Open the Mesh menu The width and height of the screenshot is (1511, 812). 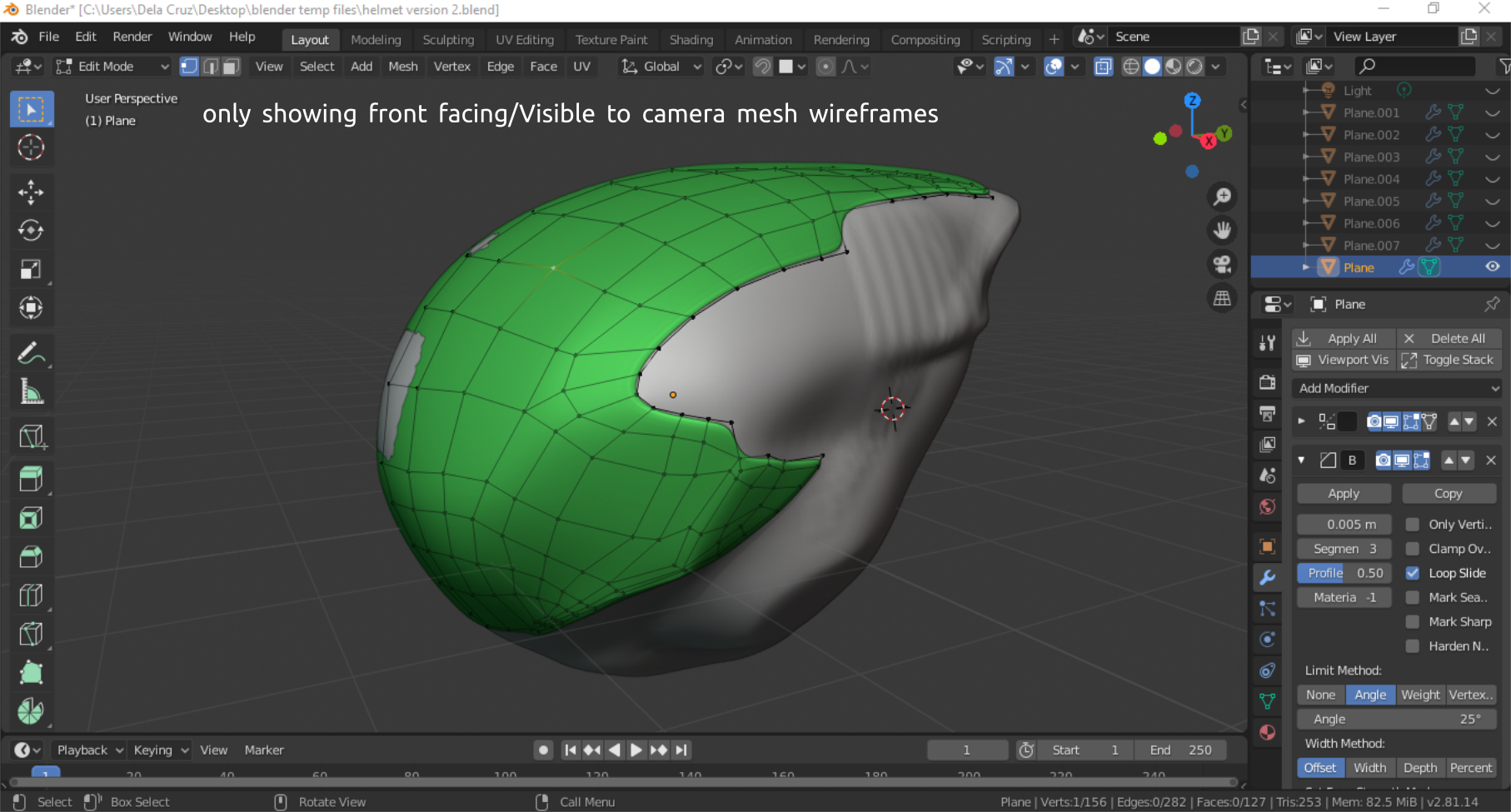coord(403,67)
